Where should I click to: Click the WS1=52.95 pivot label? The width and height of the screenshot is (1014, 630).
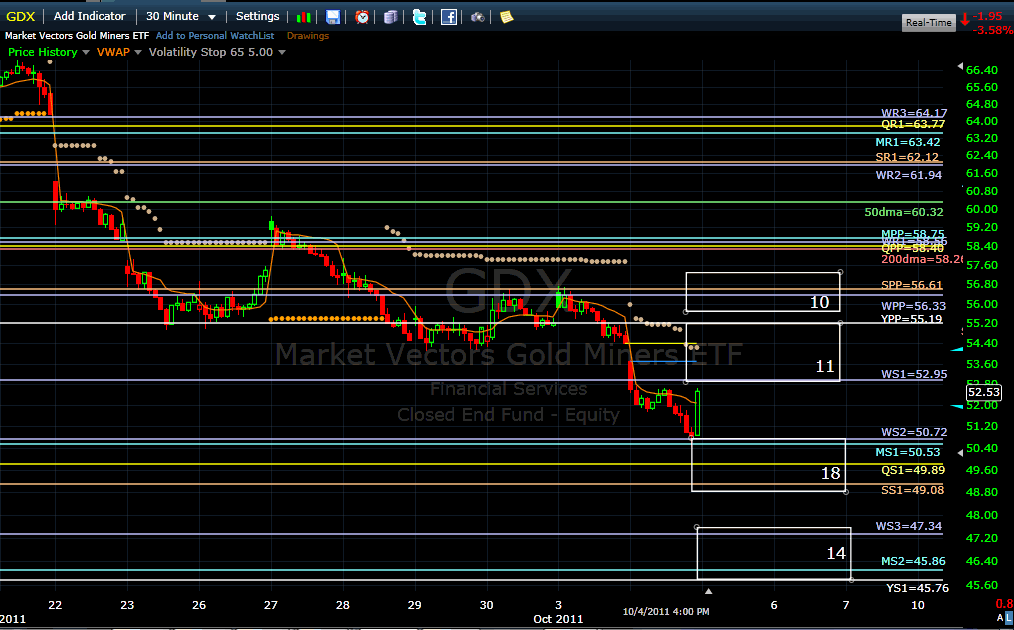[914, 375]
